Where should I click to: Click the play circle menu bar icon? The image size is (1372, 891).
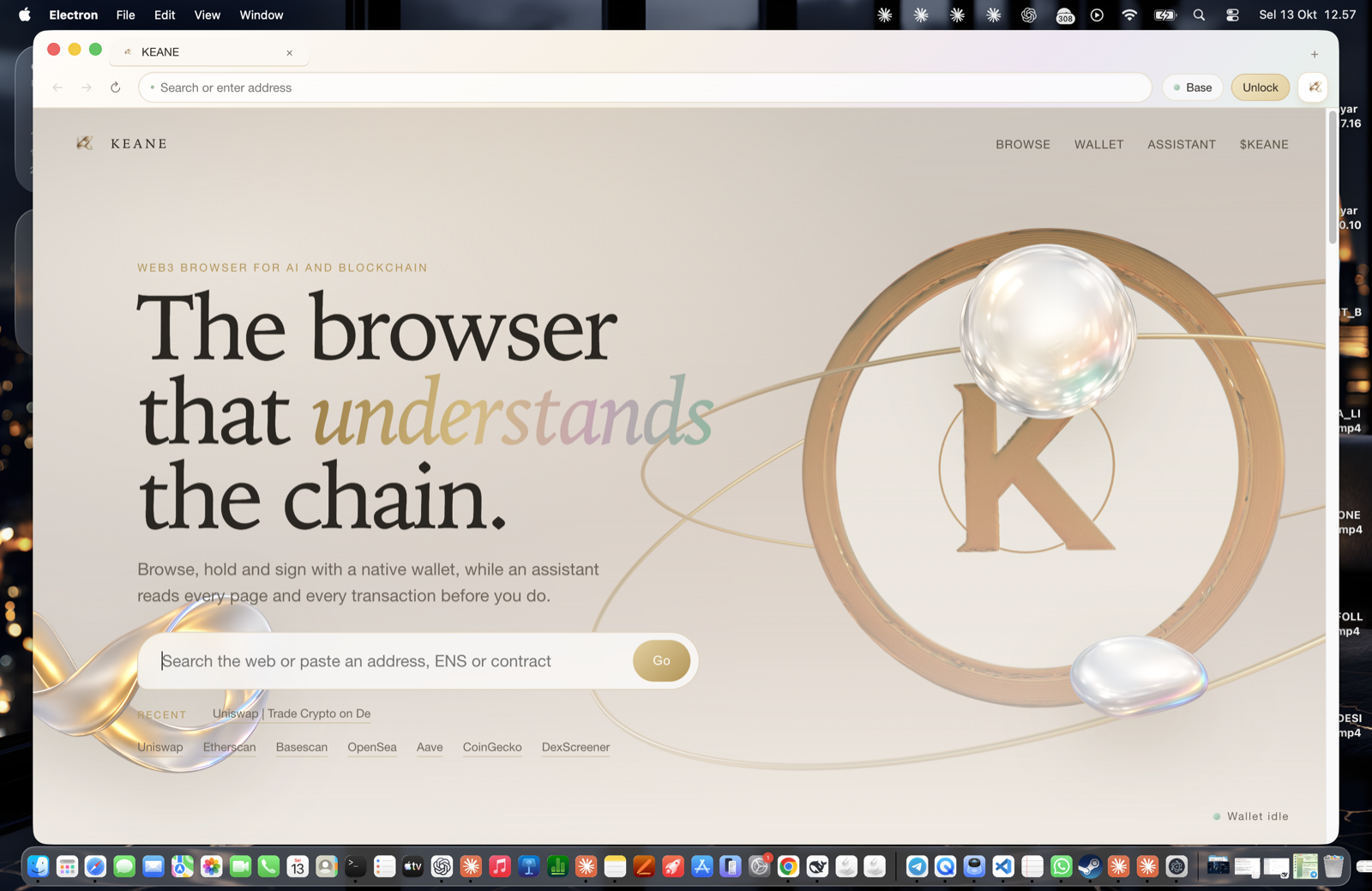(1097, 15)
